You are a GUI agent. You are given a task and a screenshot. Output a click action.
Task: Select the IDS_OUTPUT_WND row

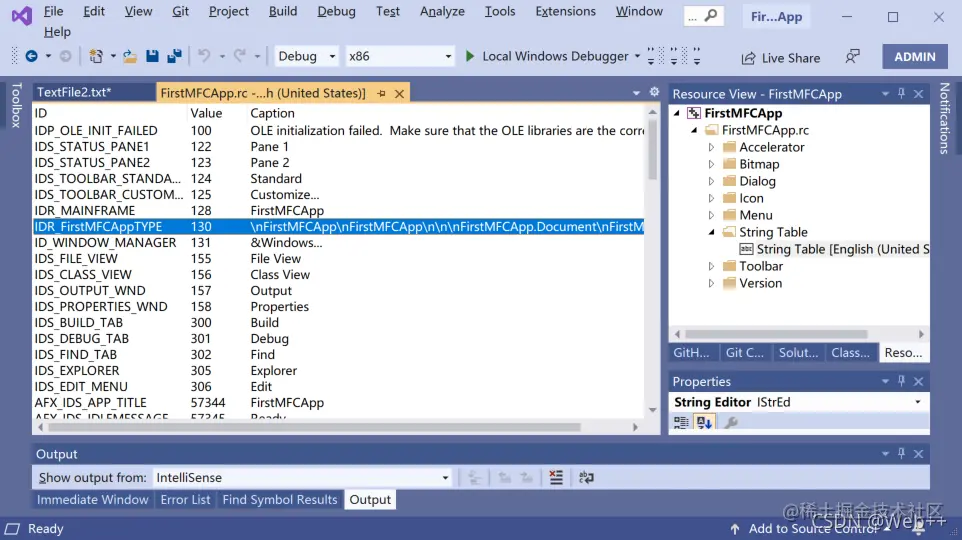coord(339,290)
